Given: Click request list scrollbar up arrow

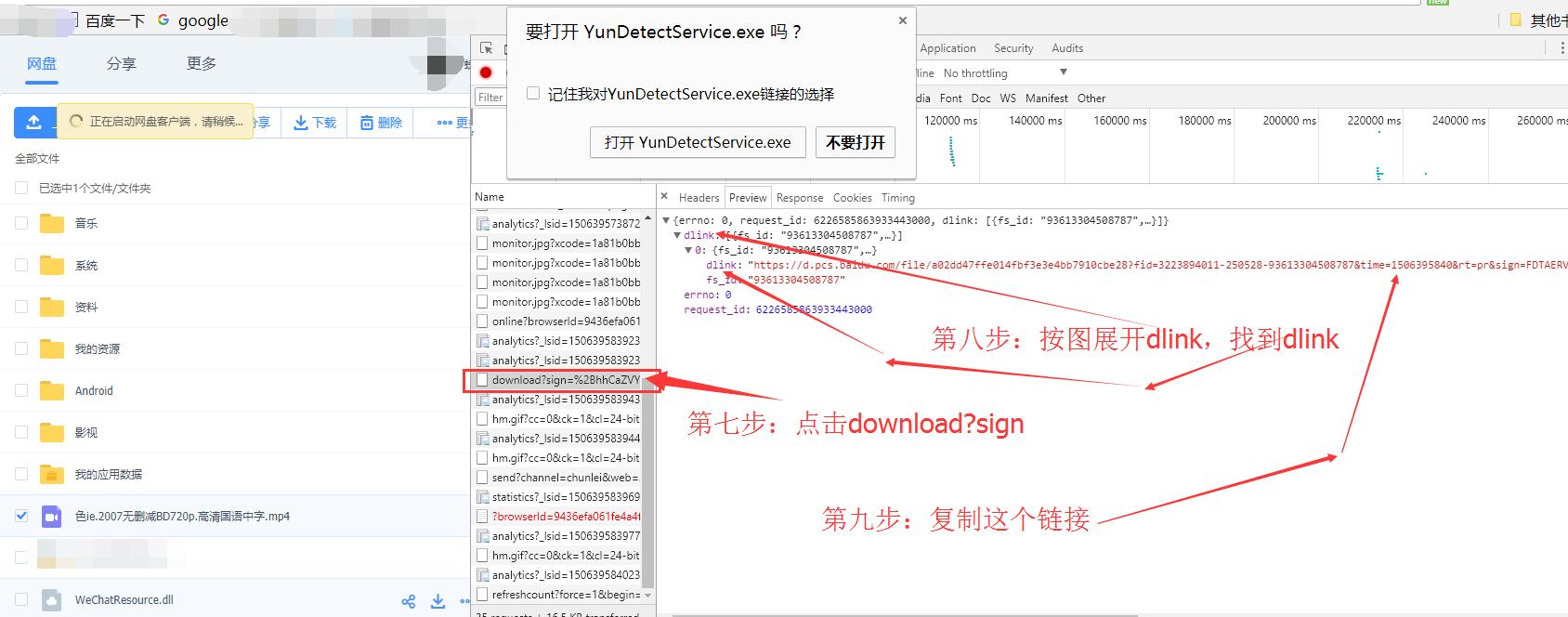Looking at the screenshot, I should (x=648, y=218).
